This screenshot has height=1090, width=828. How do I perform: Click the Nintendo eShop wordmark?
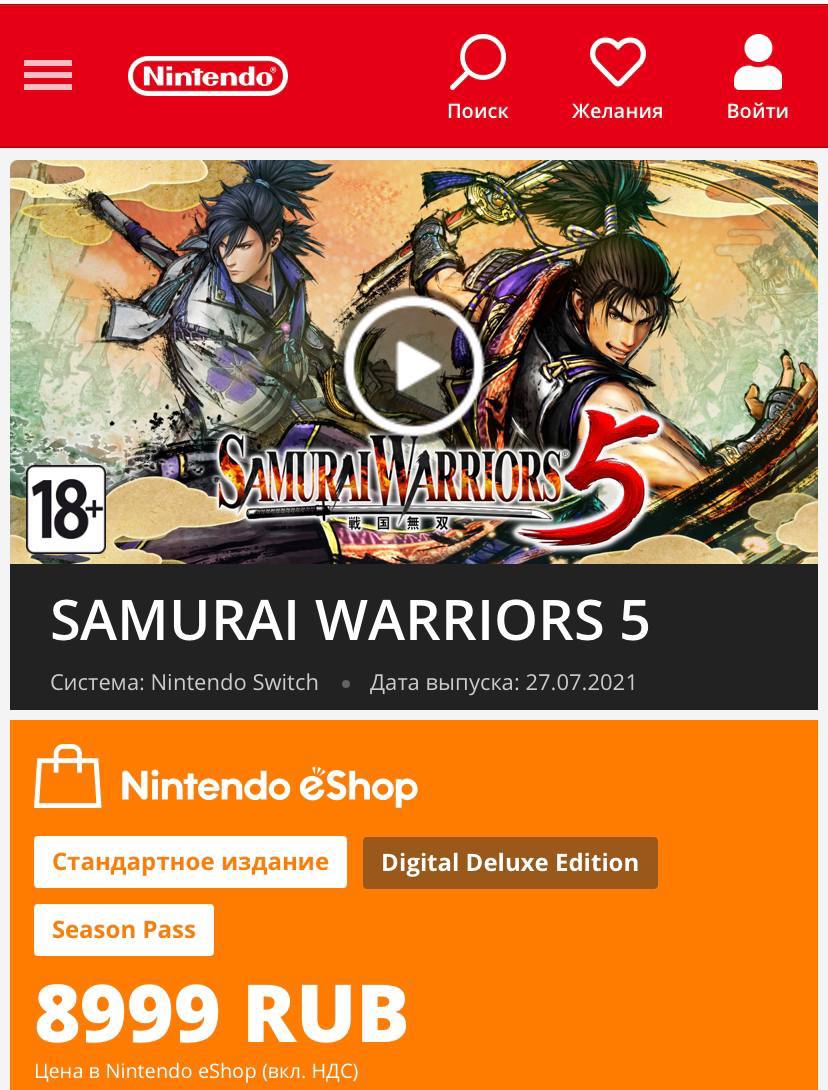click(x=269, y=786)
